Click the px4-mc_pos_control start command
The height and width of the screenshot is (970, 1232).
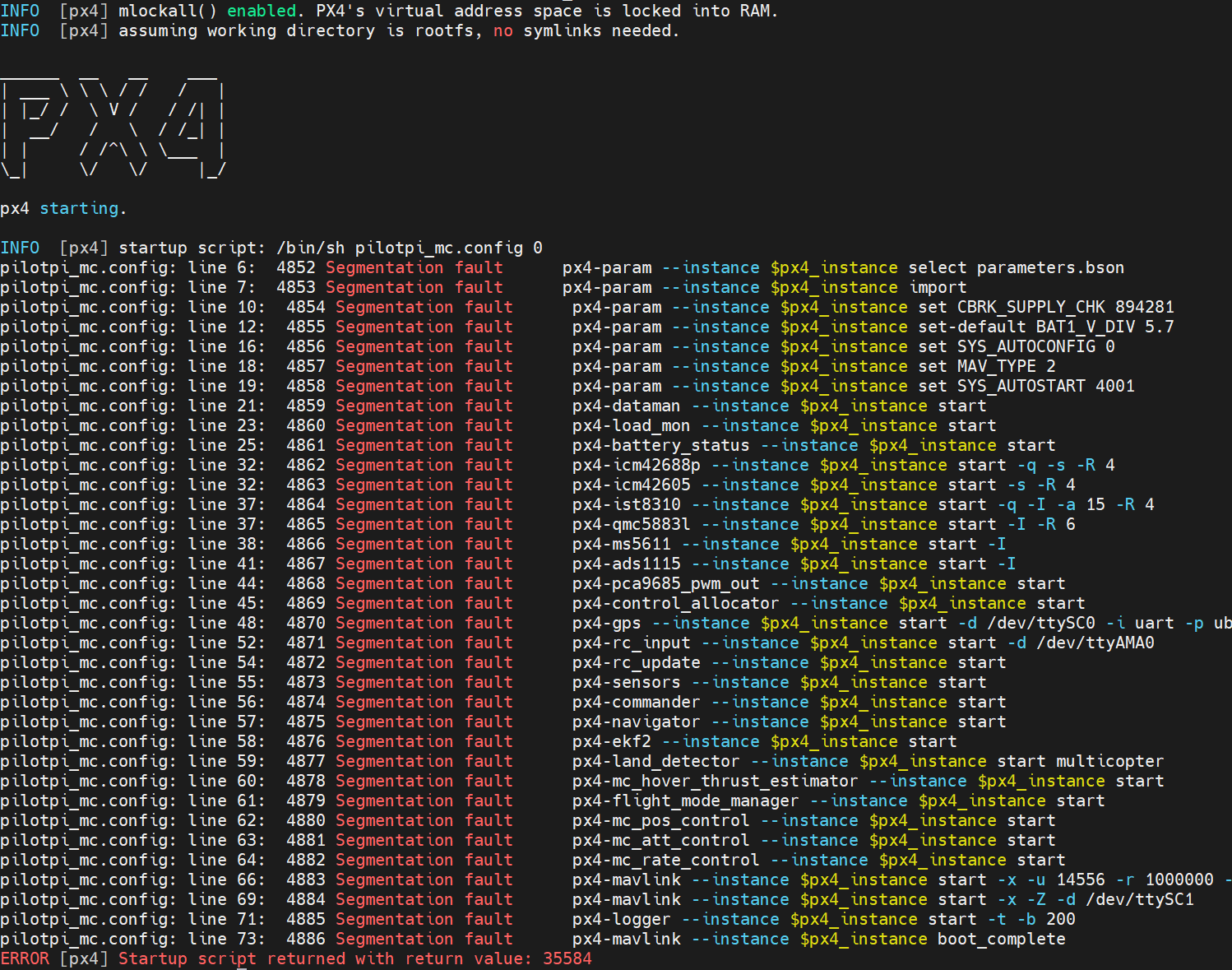coord(814,820)
